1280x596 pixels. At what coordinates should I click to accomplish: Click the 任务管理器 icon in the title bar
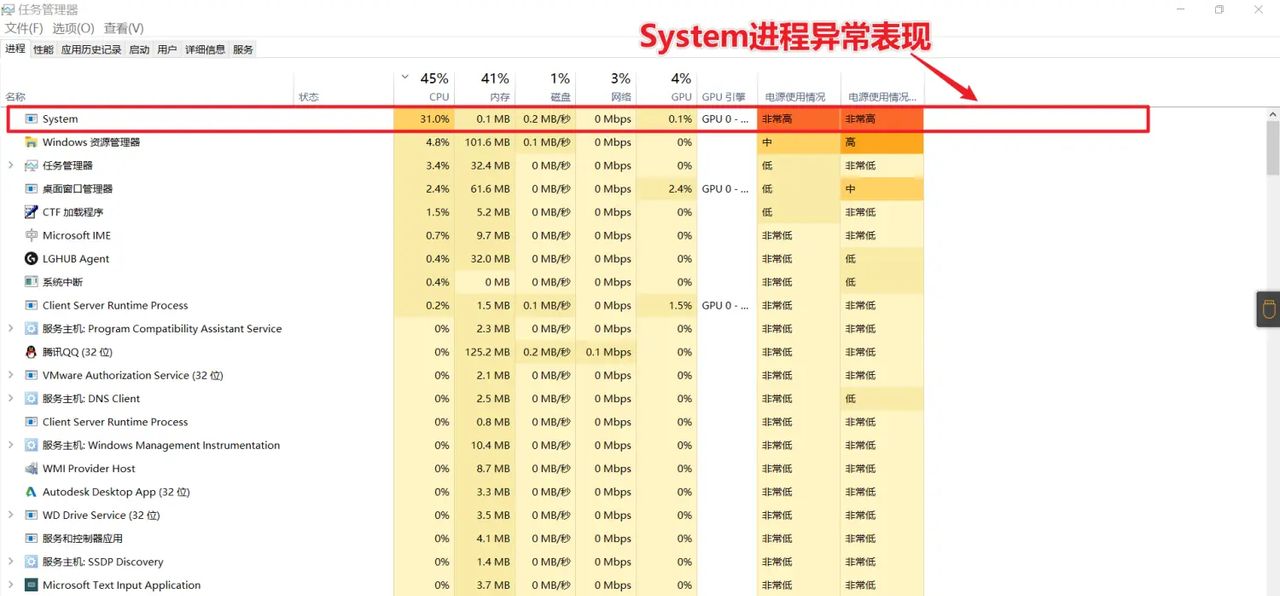click(x=8, y=8)
